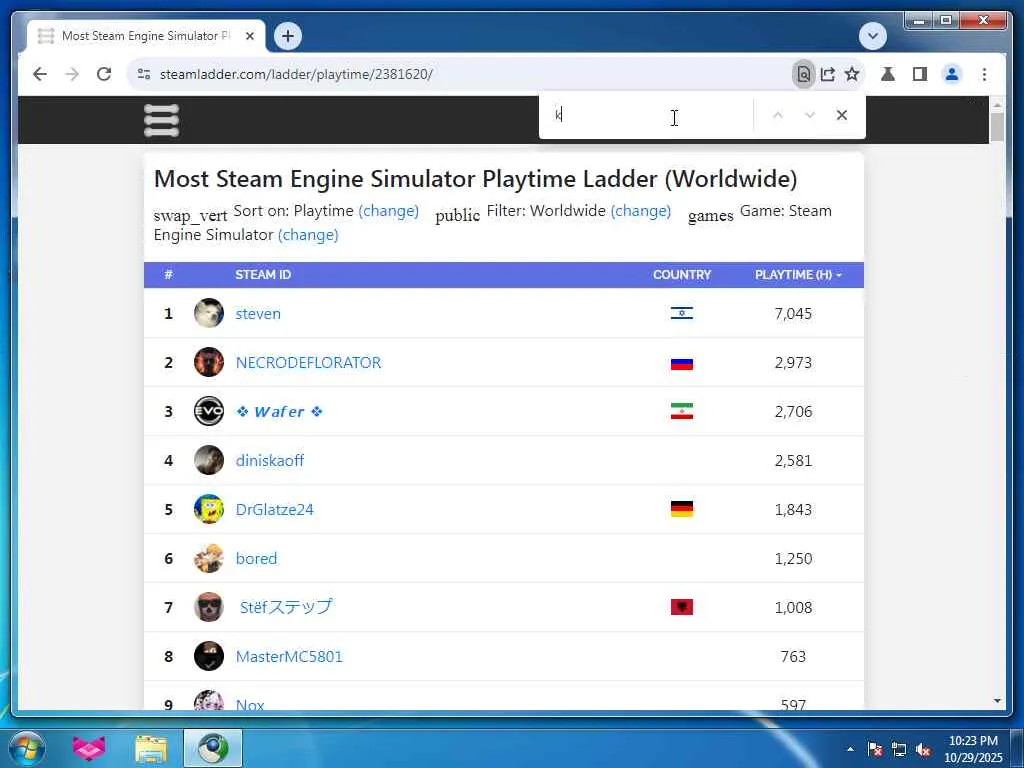Change the Worldwide filter
Screen dimensions: 1024x768
tap(641, 211)
